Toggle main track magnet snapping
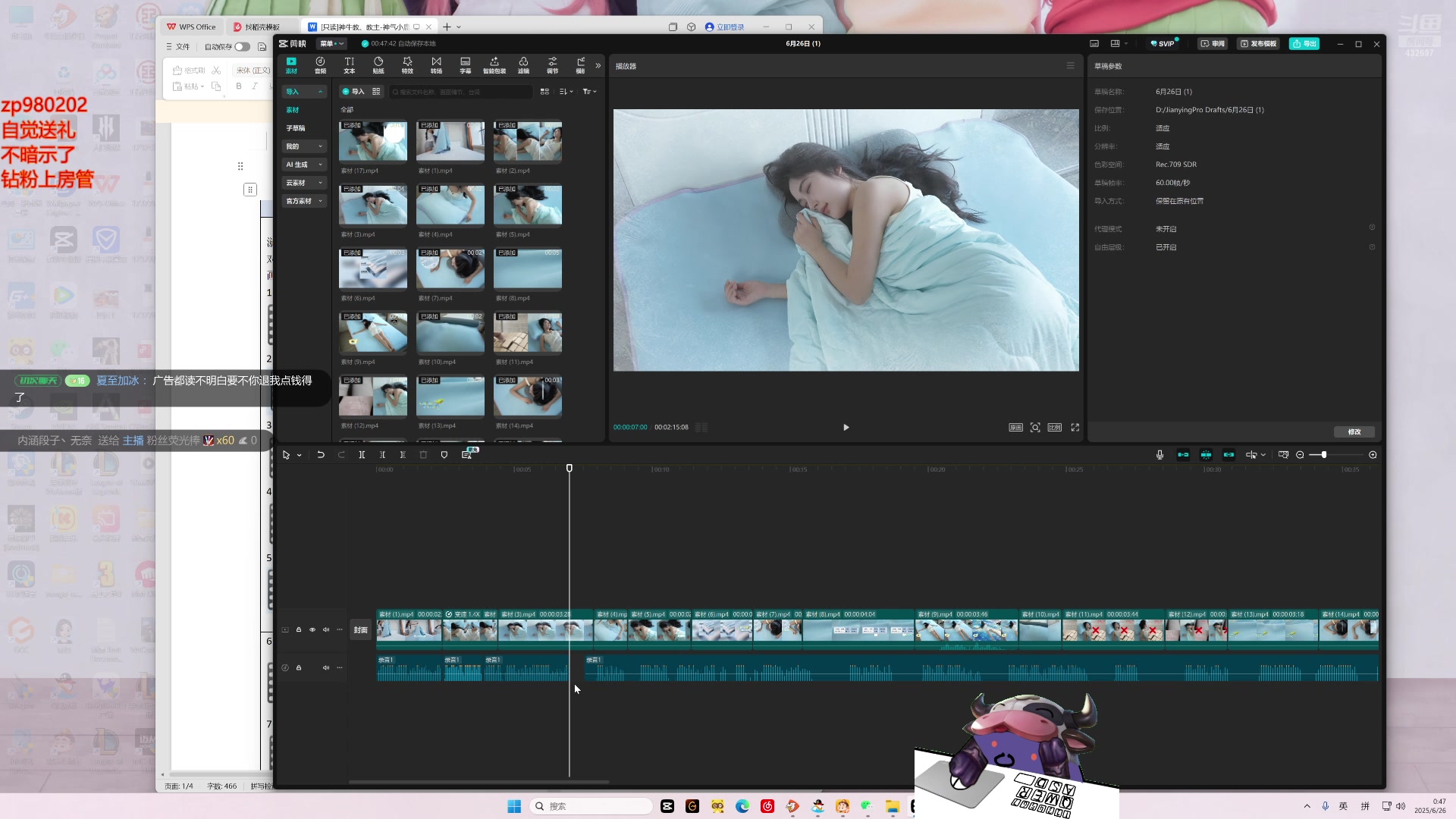This screenshot has width=1456, height=819. click(x=1183, y=455)
